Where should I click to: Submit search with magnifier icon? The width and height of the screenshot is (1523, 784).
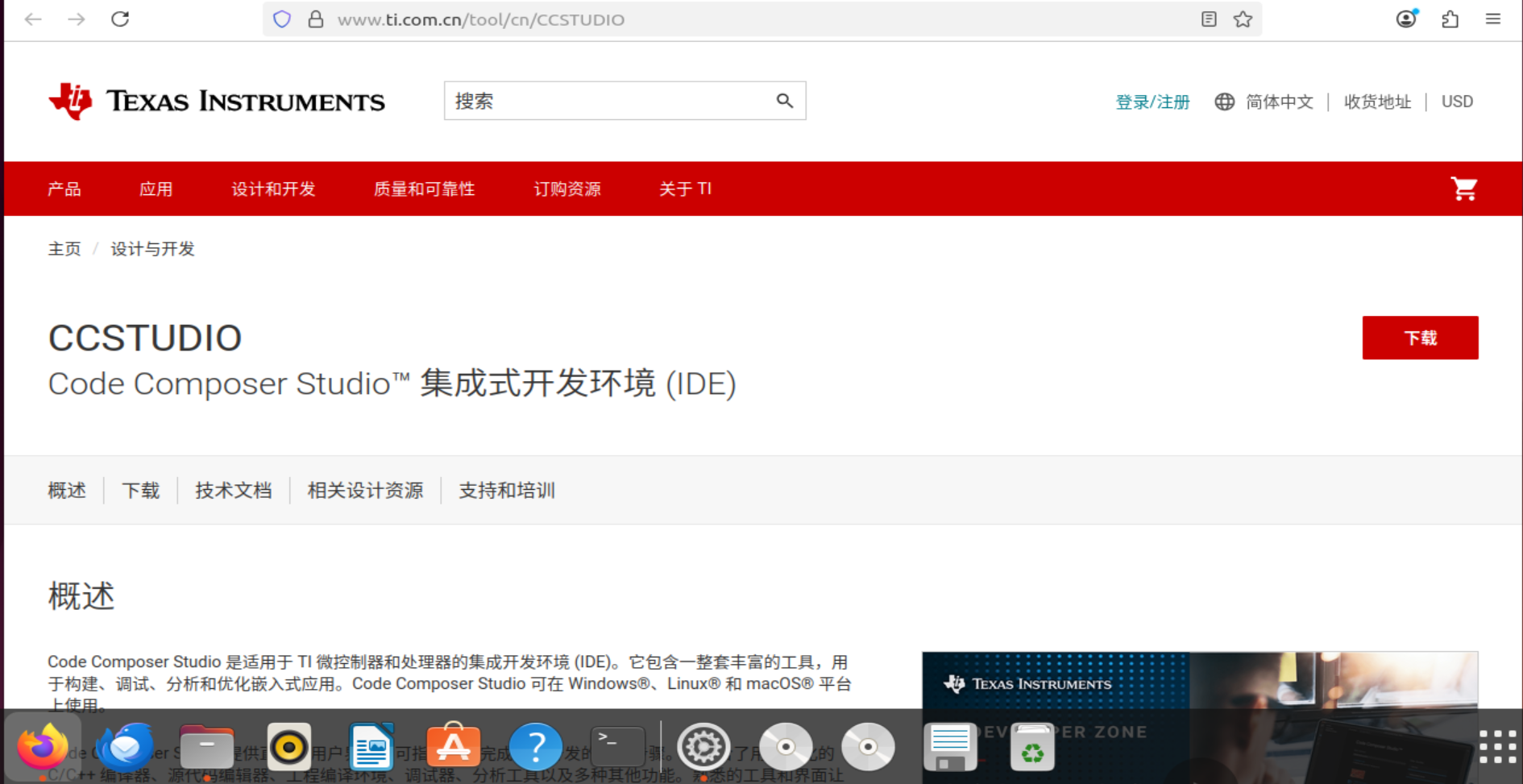785,101
